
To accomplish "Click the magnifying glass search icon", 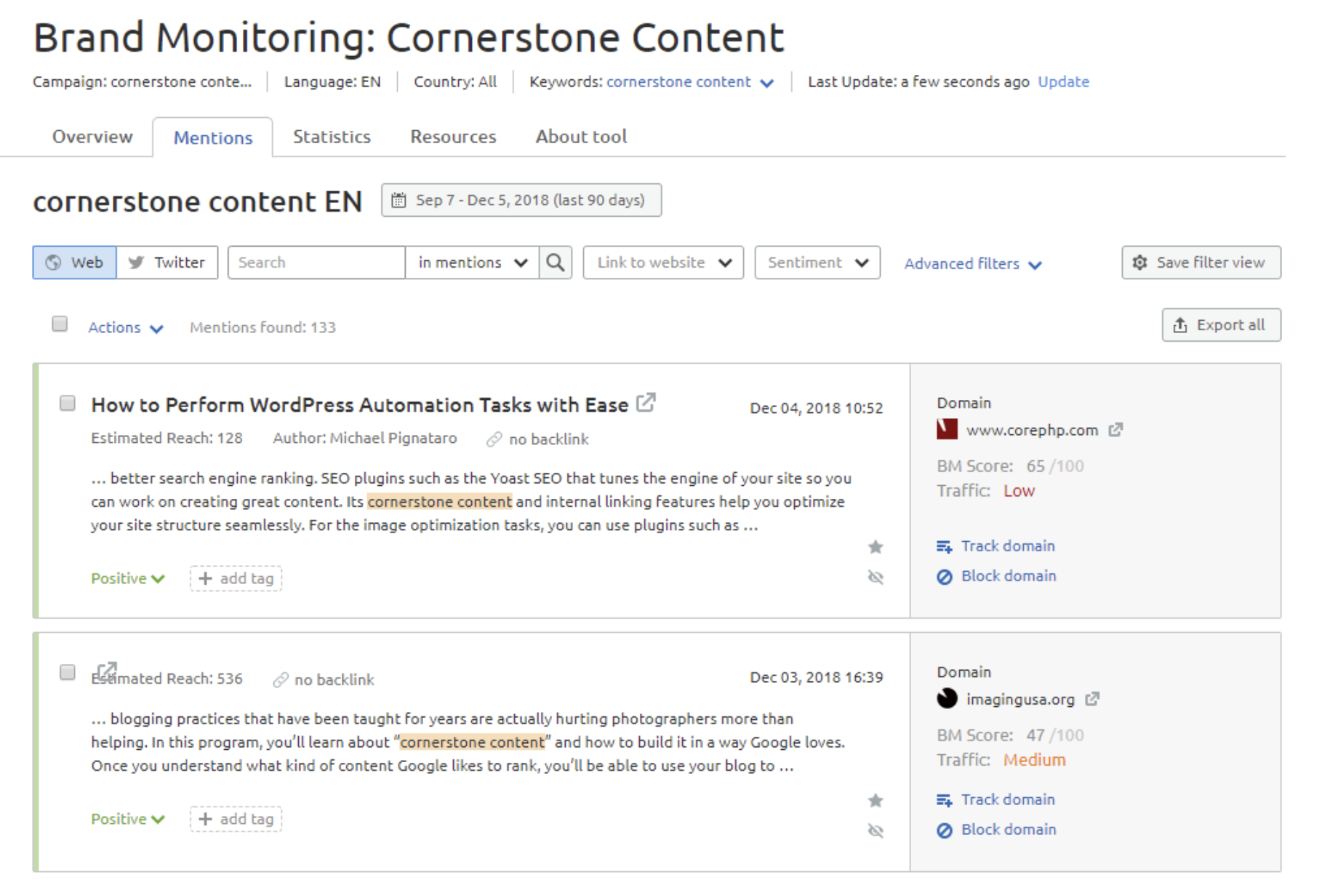I will tap(556, 263).
